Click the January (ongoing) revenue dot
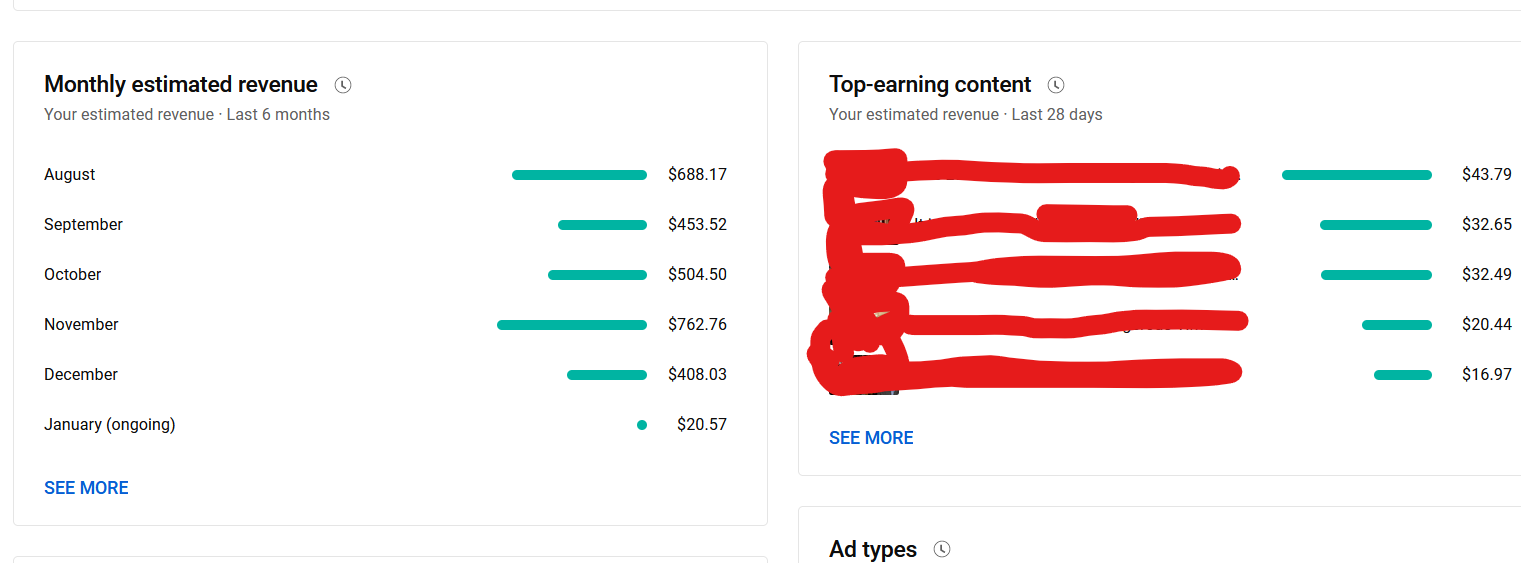 point(642,425)
